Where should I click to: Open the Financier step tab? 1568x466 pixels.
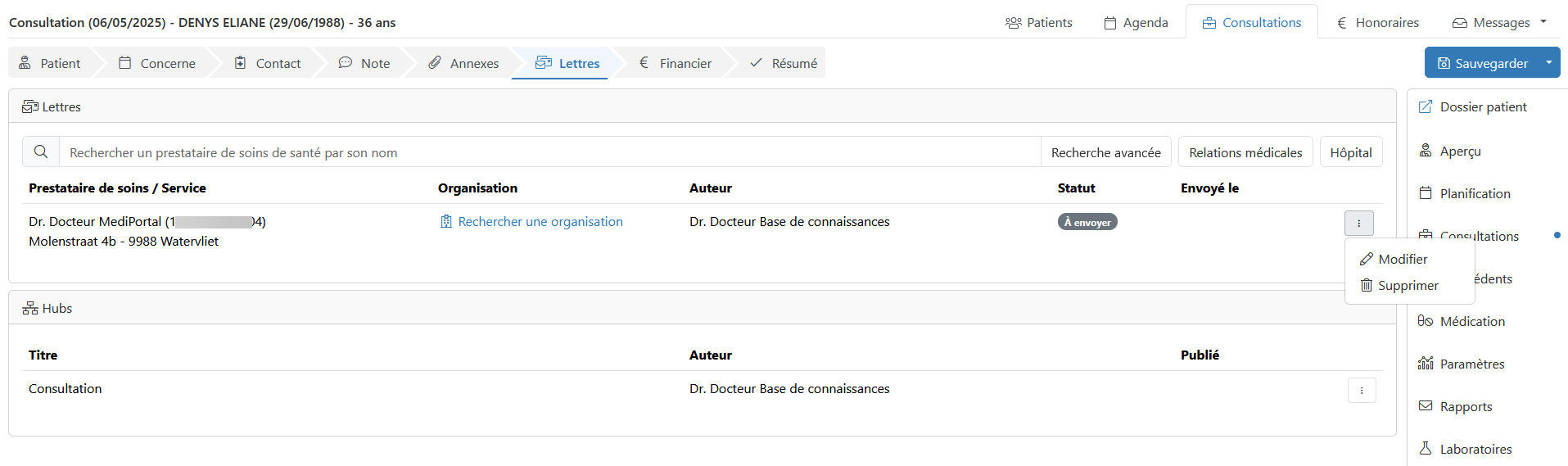tap(676, 63)
